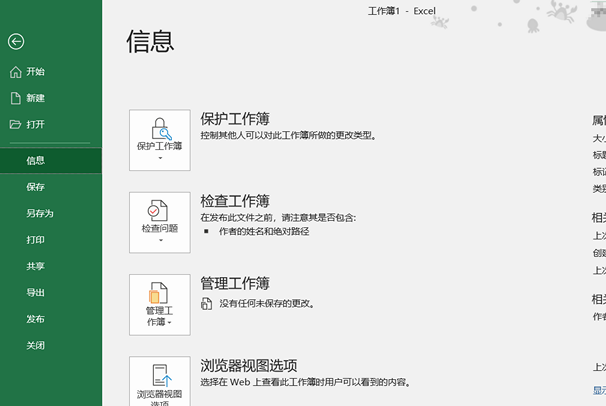
Task: Choose 发布 in the sidebar
Action: [51, 319]
